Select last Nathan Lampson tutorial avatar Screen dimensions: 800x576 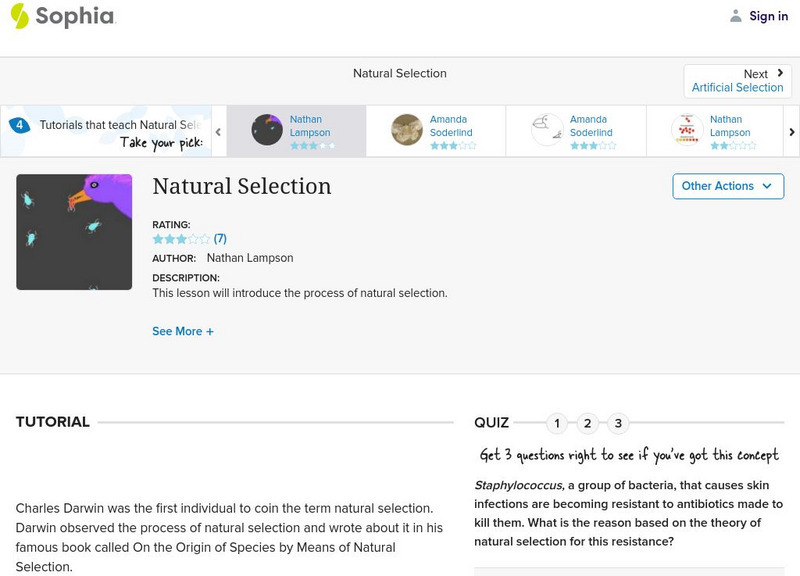687,130
